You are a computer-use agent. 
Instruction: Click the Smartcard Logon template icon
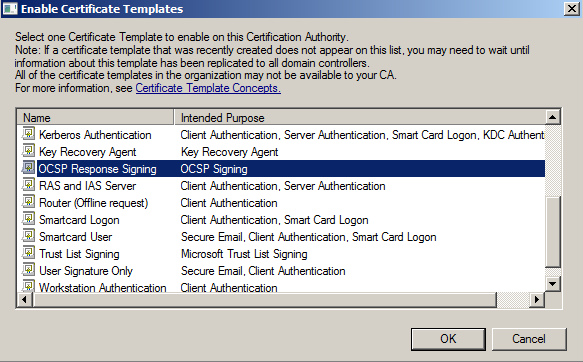click(28, 219)
